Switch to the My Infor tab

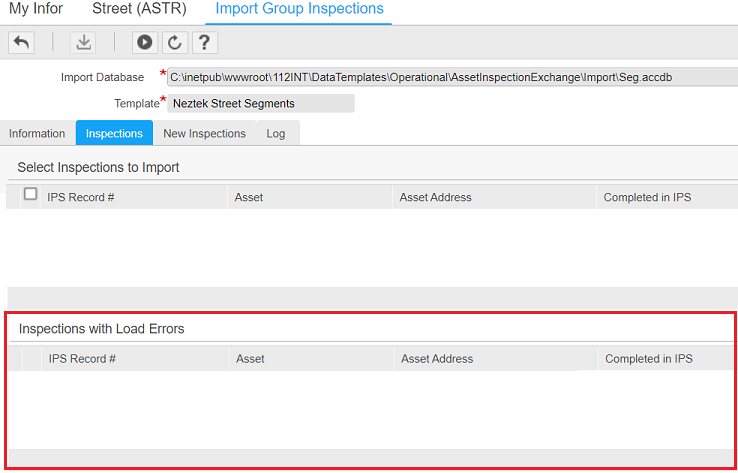tap(36, 9)
